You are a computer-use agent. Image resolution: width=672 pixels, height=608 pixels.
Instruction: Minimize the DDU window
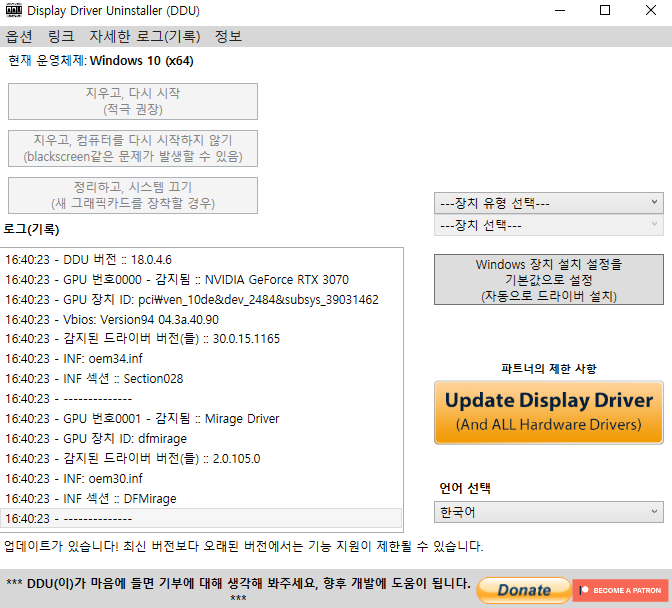560,10
